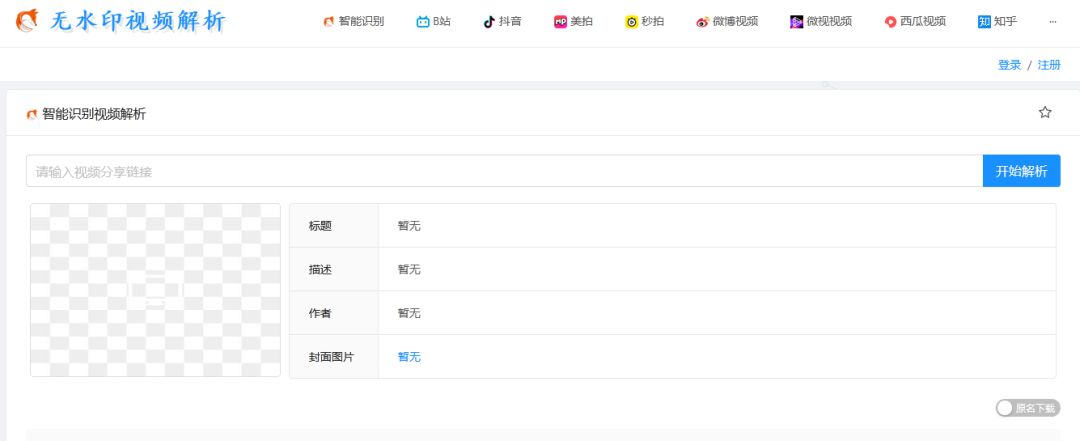This screenshot has width=1080, height=441.
Task: Click the 智能识别视频解析 panel heading
Action: [94, 114]
